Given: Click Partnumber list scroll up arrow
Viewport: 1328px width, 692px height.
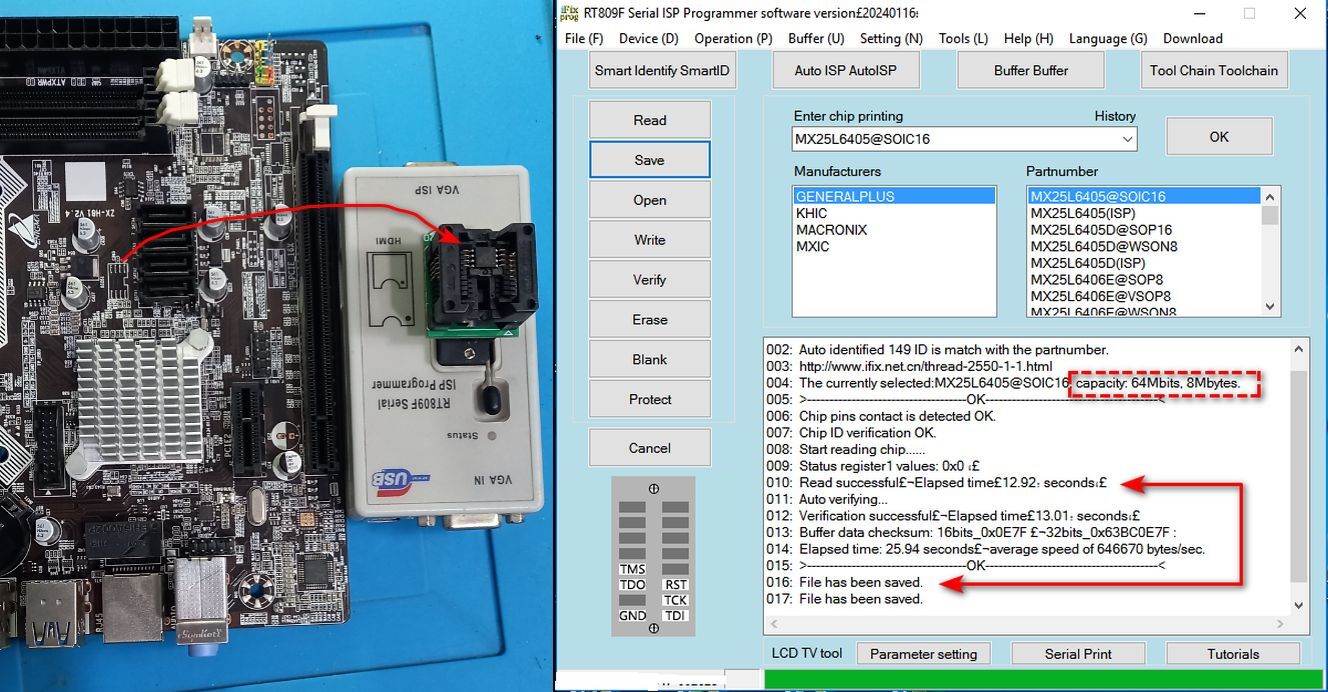Looking at the screenshot, I should 1270,196.
